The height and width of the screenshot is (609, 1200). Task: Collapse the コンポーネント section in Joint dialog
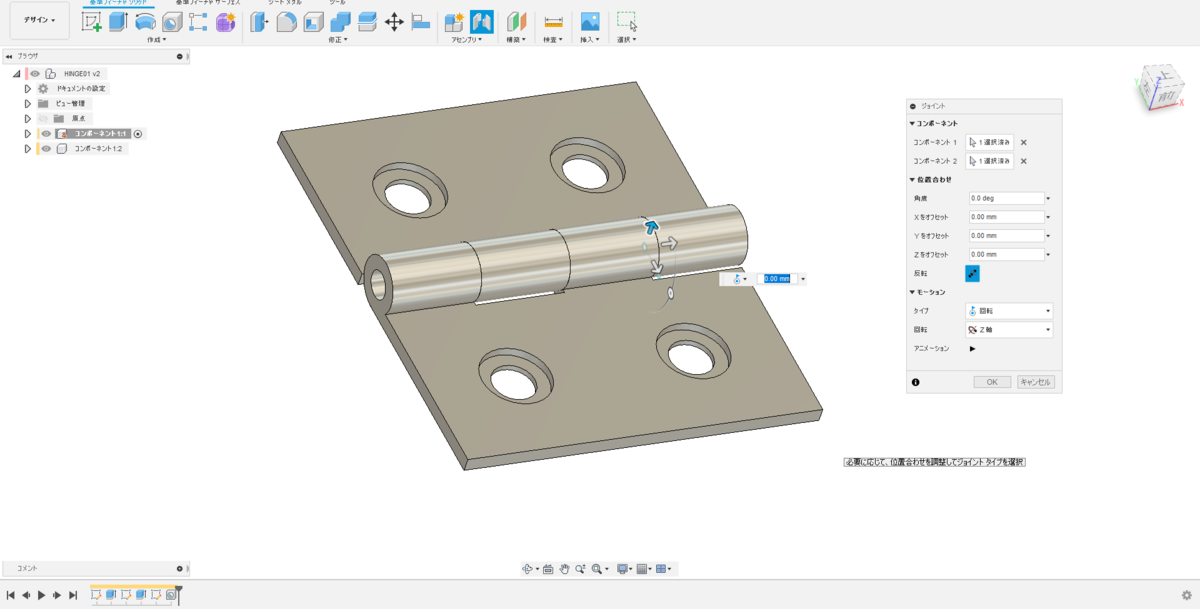912,123
